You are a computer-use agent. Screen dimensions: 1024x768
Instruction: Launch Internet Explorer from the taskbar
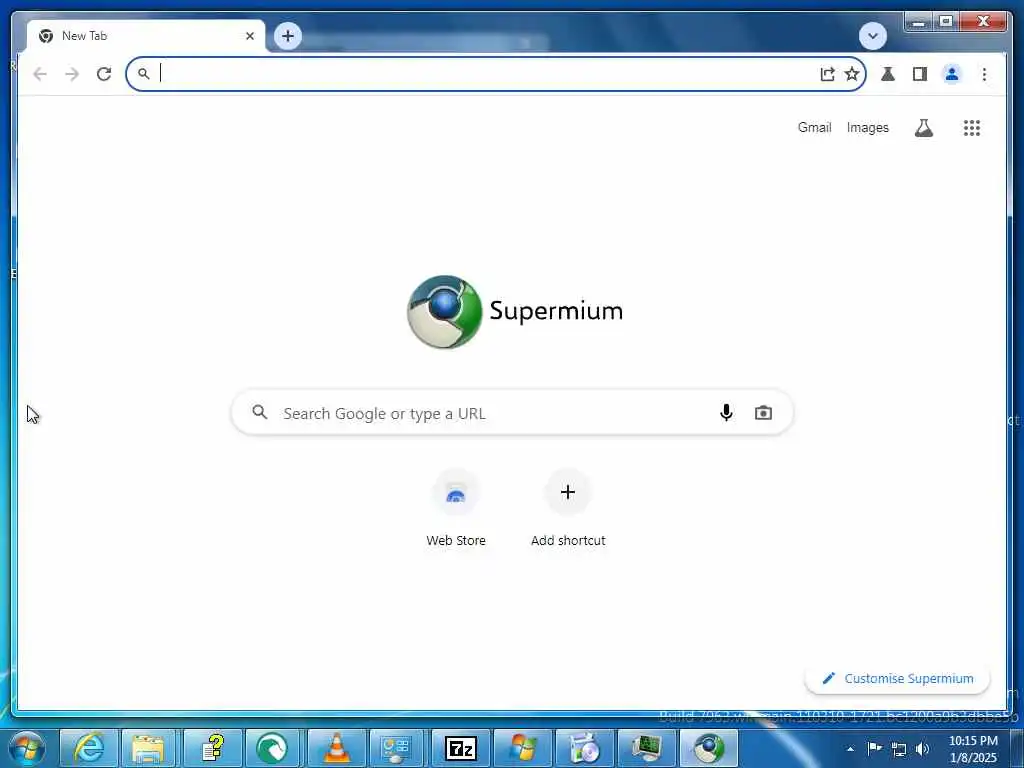[89, 748]
